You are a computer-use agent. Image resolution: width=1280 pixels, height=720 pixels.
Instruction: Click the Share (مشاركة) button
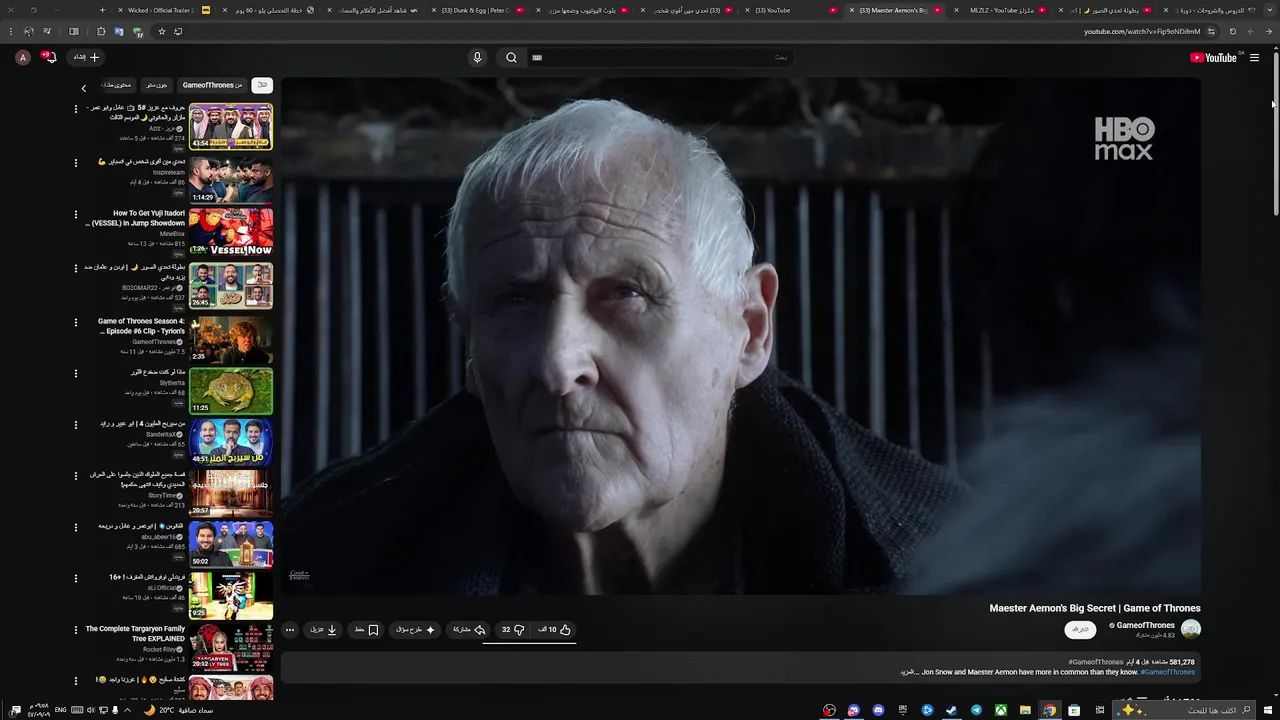469,630
